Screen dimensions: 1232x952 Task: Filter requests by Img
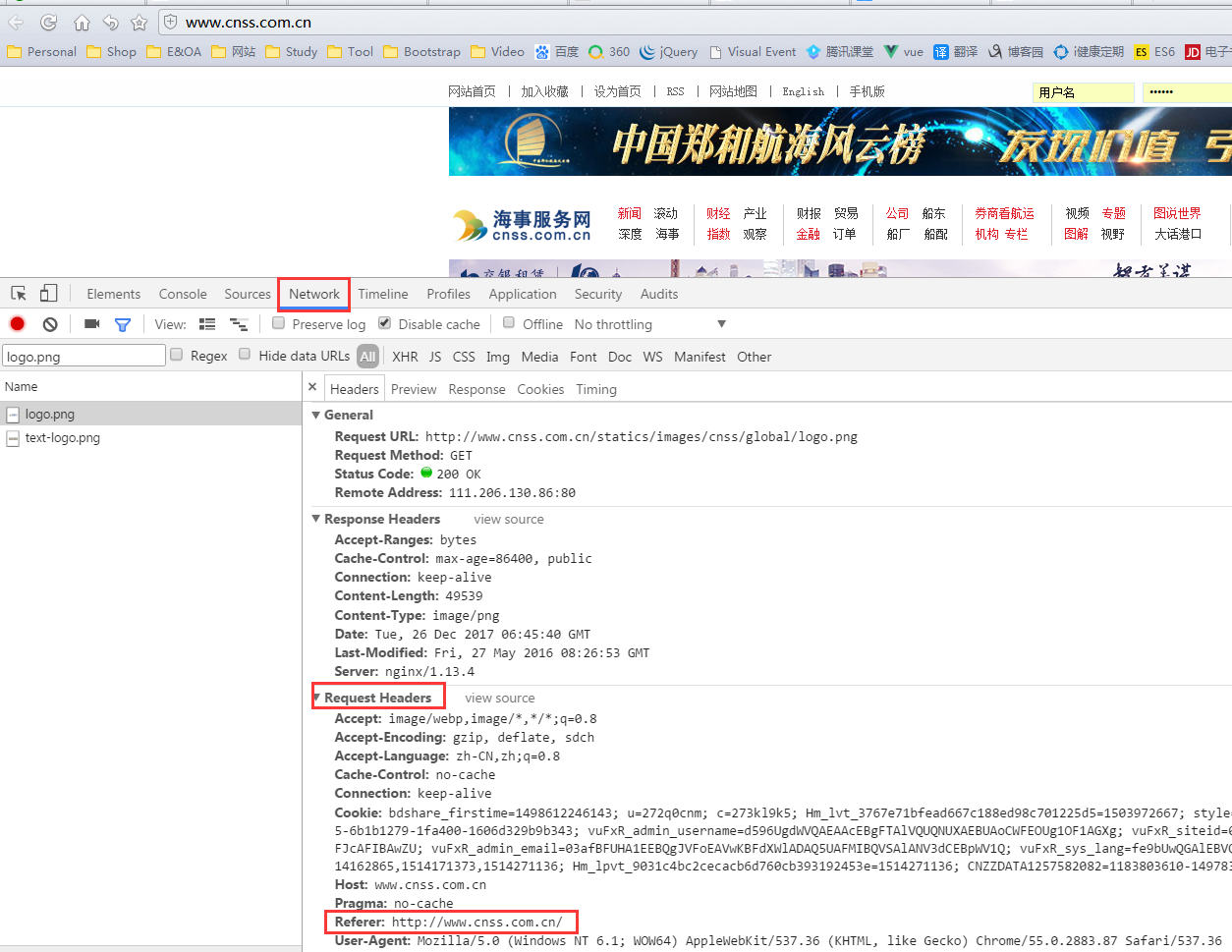coord(498,357)
